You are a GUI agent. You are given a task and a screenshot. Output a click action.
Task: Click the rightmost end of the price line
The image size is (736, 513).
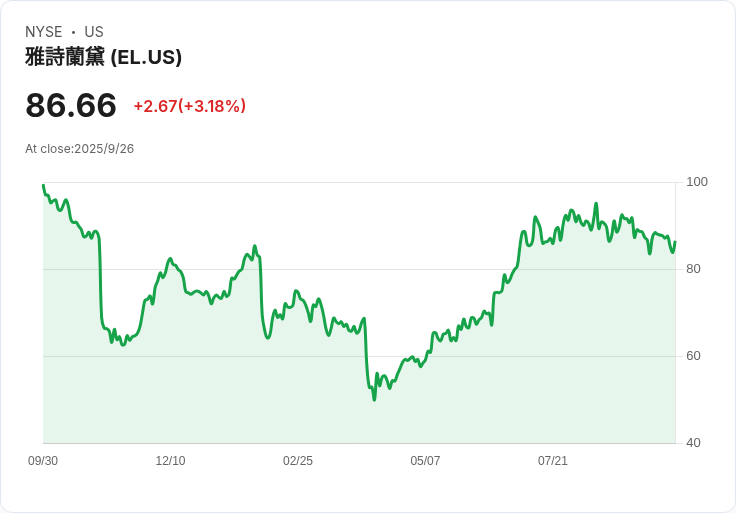(675, 242)
